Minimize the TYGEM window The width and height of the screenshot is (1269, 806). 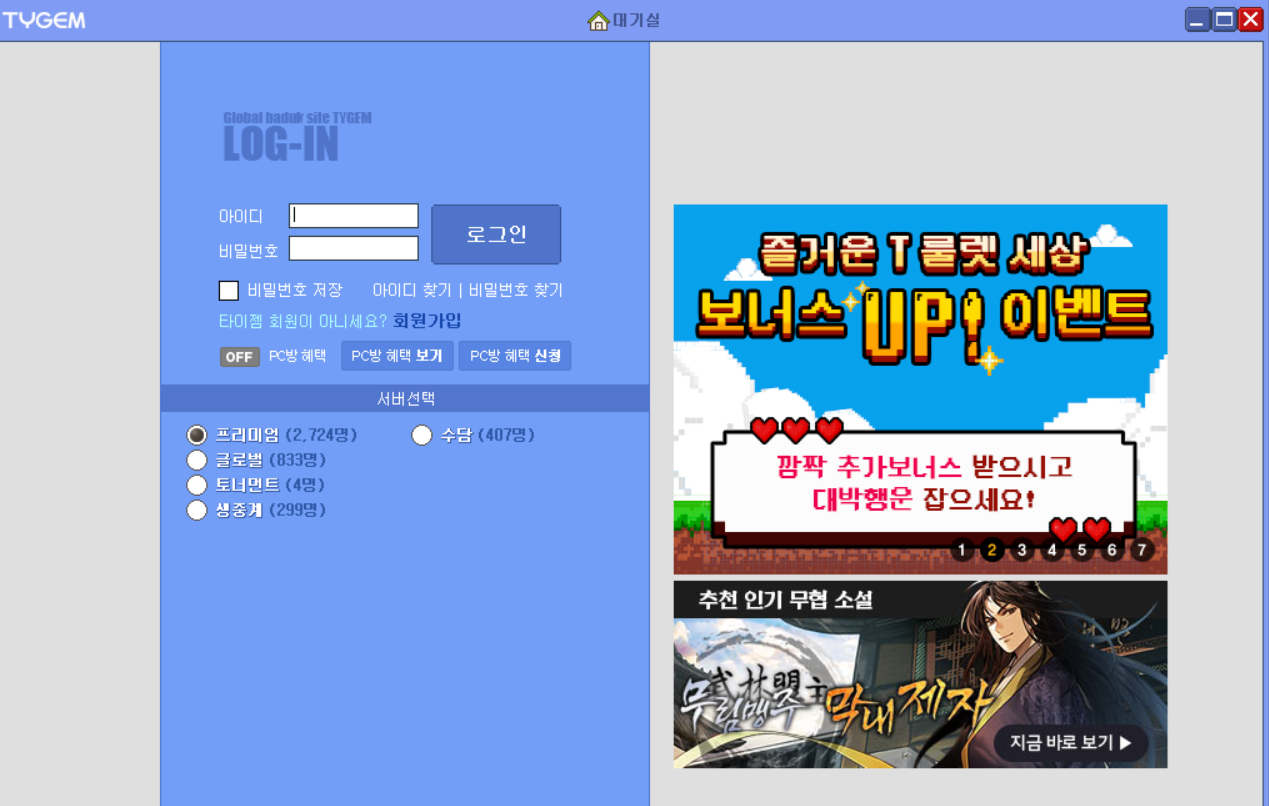(1198, 20)
